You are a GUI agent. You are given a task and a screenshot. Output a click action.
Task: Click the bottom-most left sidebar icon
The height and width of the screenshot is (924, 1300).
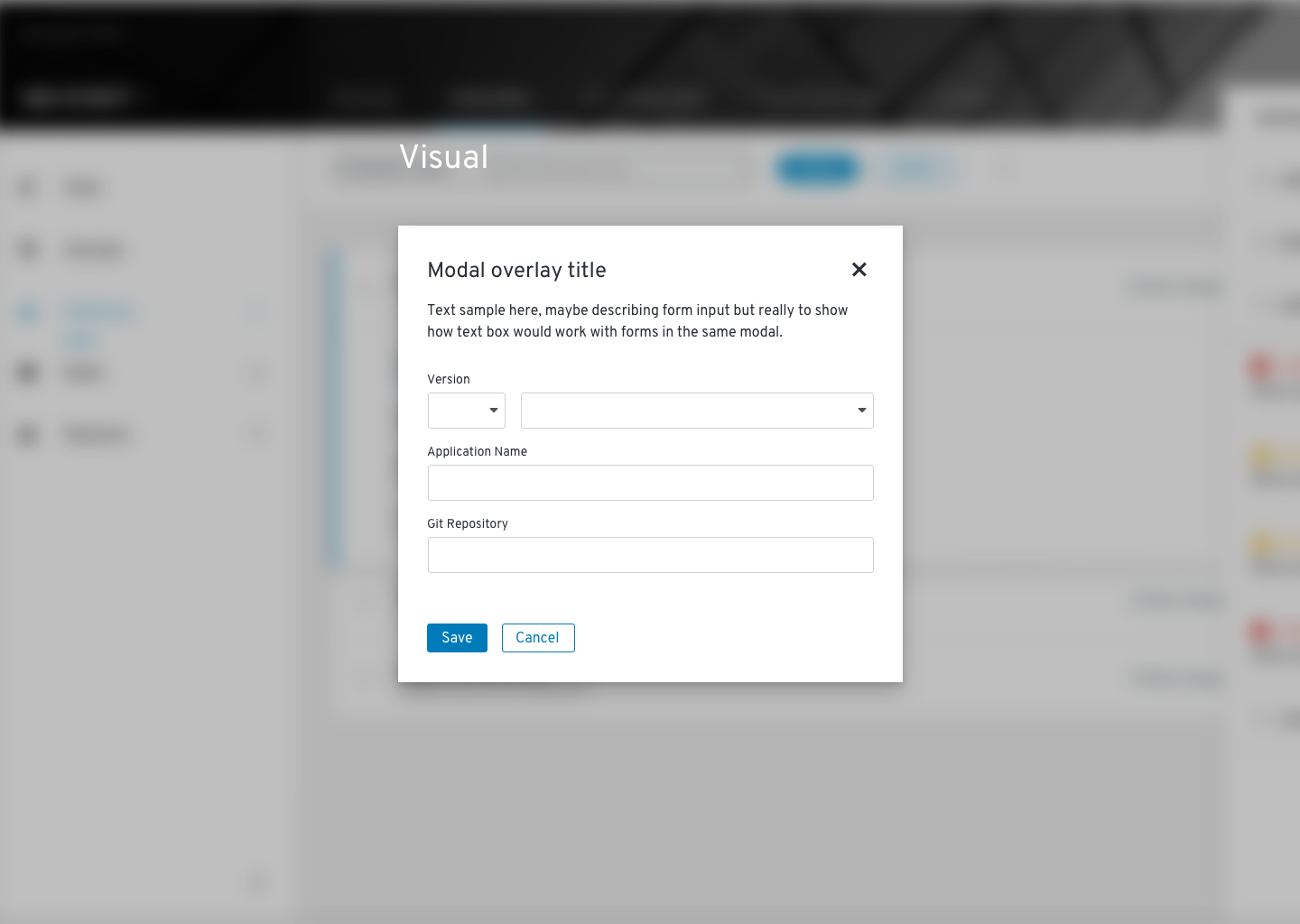27,434
